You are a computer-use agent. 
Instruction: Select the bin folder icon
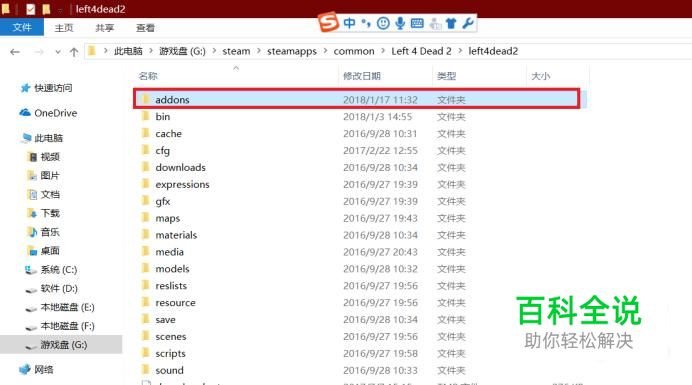[x=146, y=116]
